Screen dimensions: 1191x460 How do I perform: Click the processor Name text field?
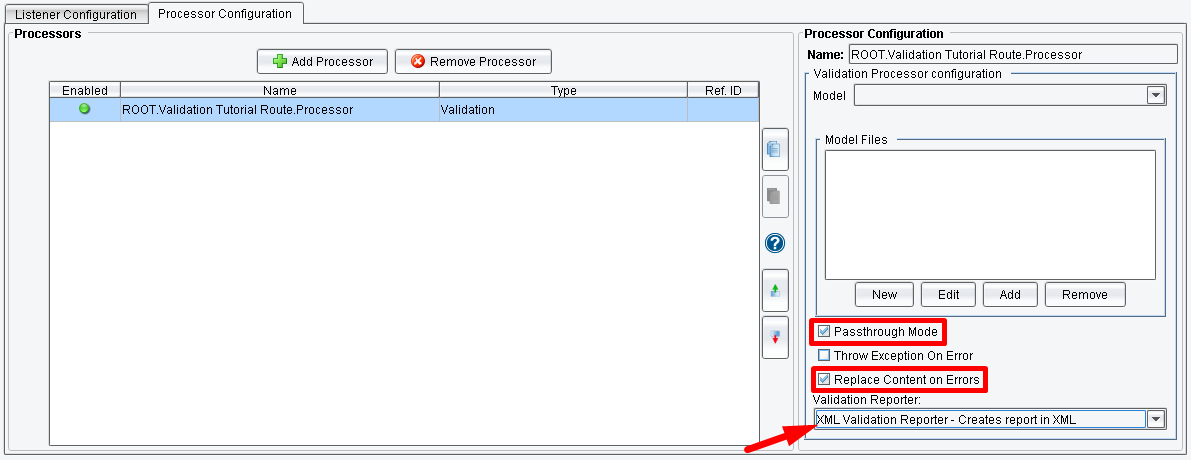pyautogui.click(x=1011, y=55)
